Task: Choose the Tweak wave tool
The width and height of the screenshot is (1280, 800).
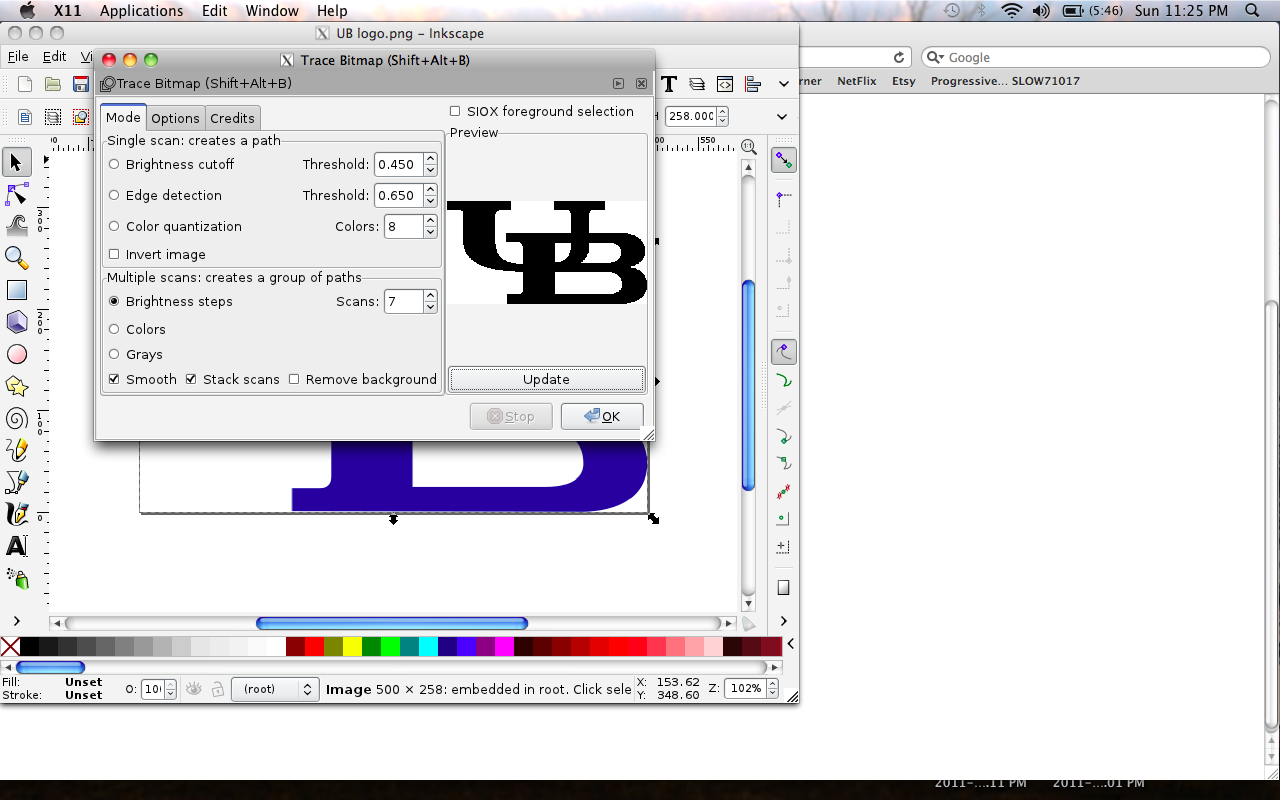Action: click(x=16, y=226)
